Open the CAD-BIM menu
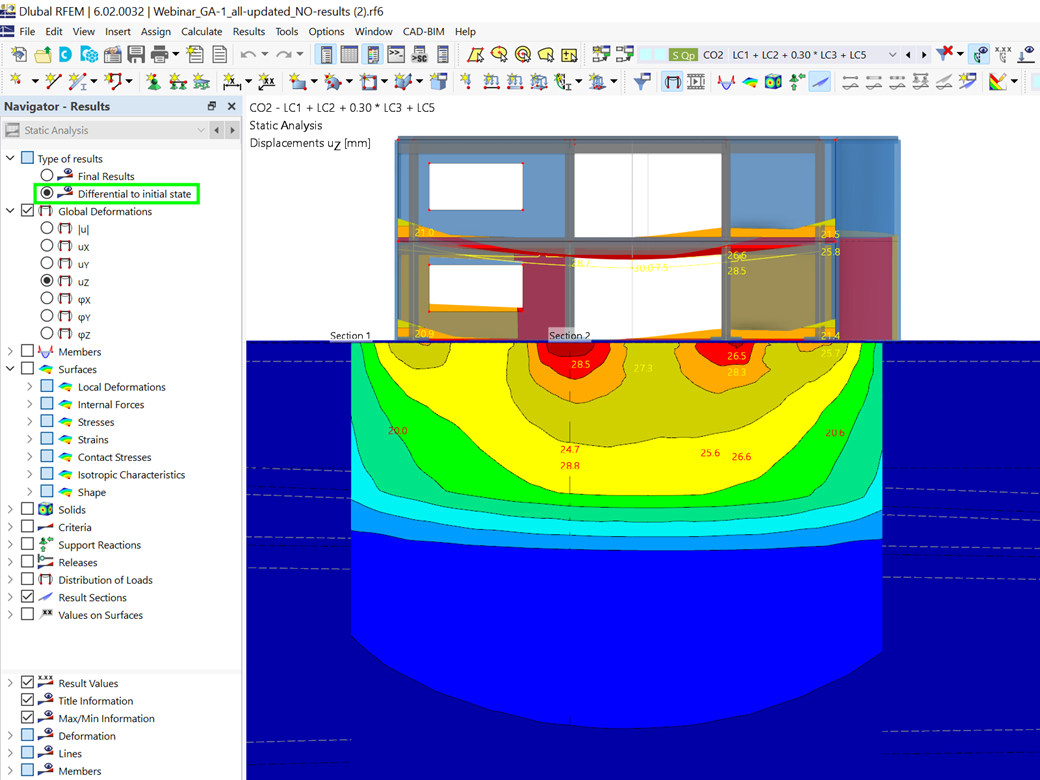Screen dimensions: 1040x780 (x=423, y=31)
